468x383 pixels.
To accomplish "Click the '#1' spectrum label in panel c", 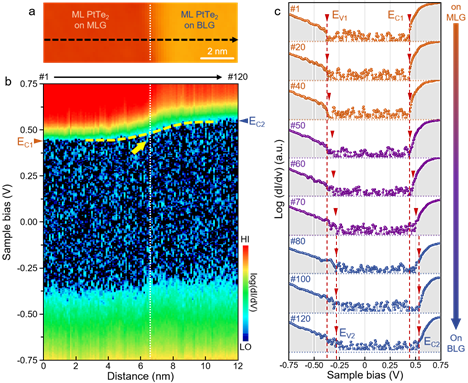I will (295, 9).
